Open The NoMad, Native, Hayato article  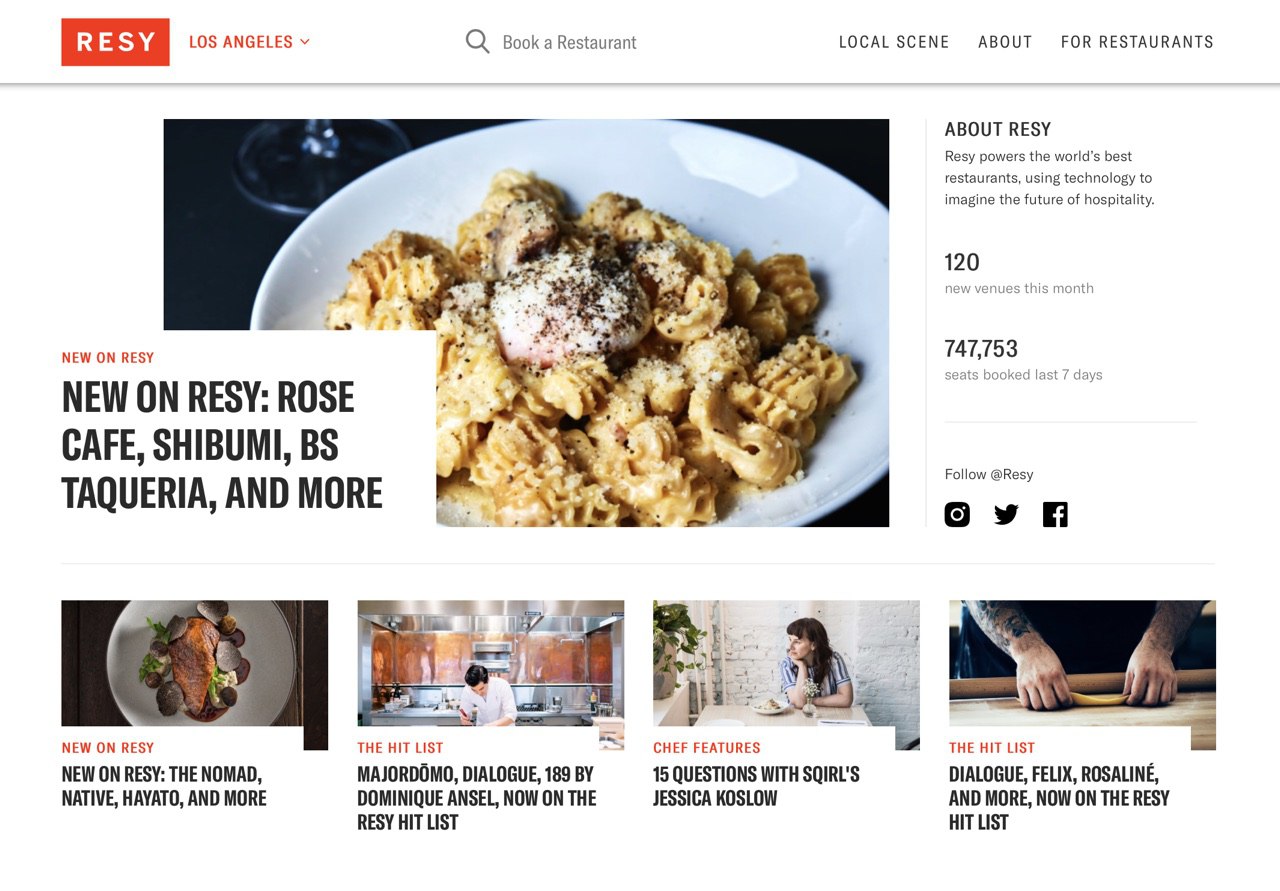[x=164, y=786]
